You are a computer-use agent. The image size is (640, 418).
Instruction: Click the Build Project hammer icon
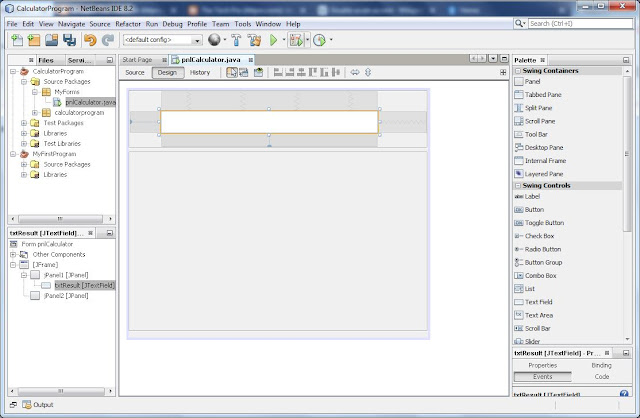(236, 40)
